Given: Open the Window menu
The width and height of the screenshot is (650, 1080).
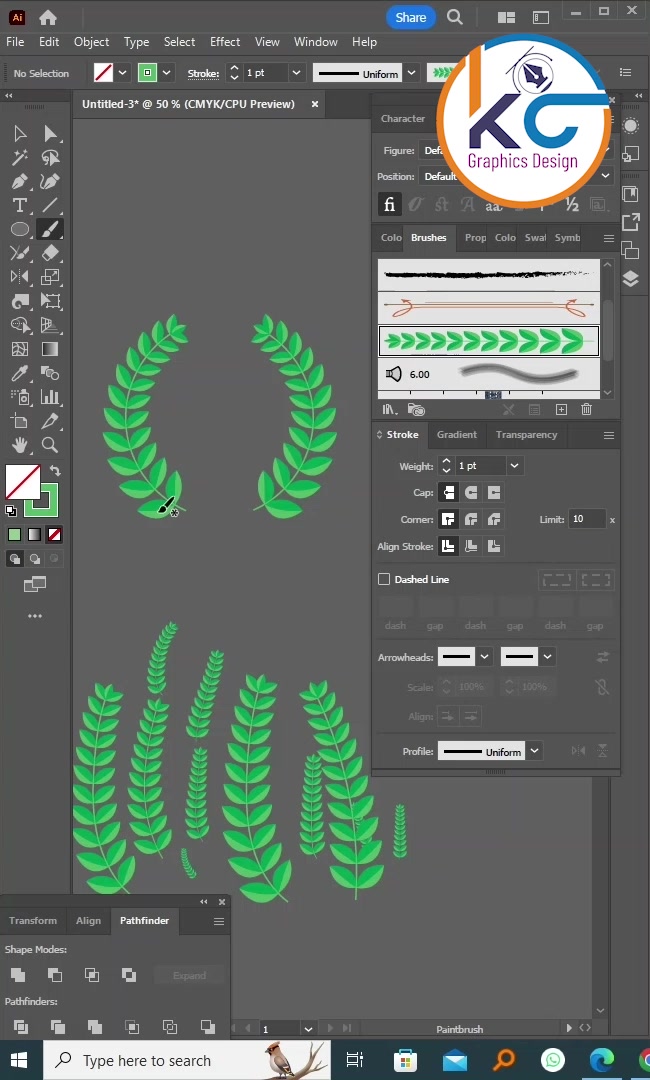Looking at the screenshot, I should click(x=315, y=42).
